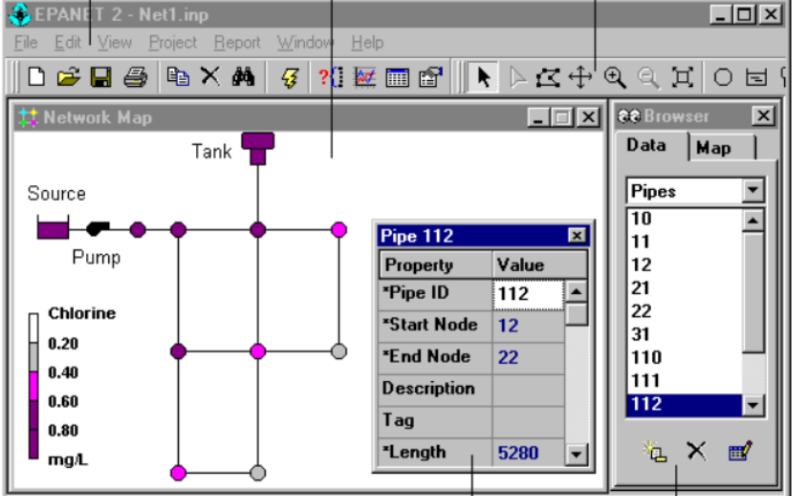Switch to the Map tab in Browser
The width and height of the screenshot is (792, 496).
pos(713,147)
